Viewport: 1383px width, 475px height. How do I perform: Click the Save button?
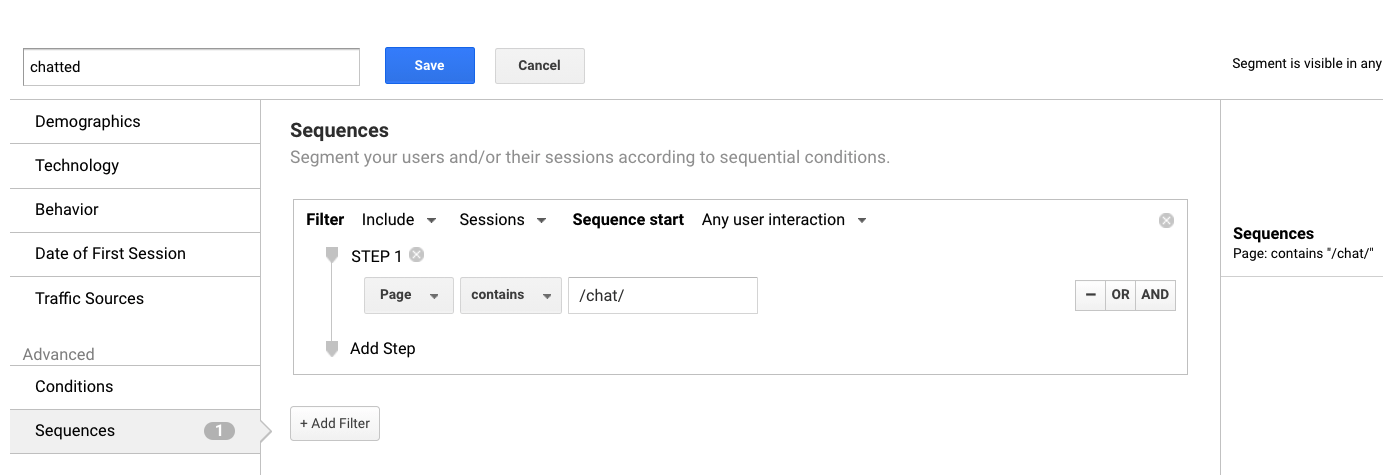[x=430, y=66]
